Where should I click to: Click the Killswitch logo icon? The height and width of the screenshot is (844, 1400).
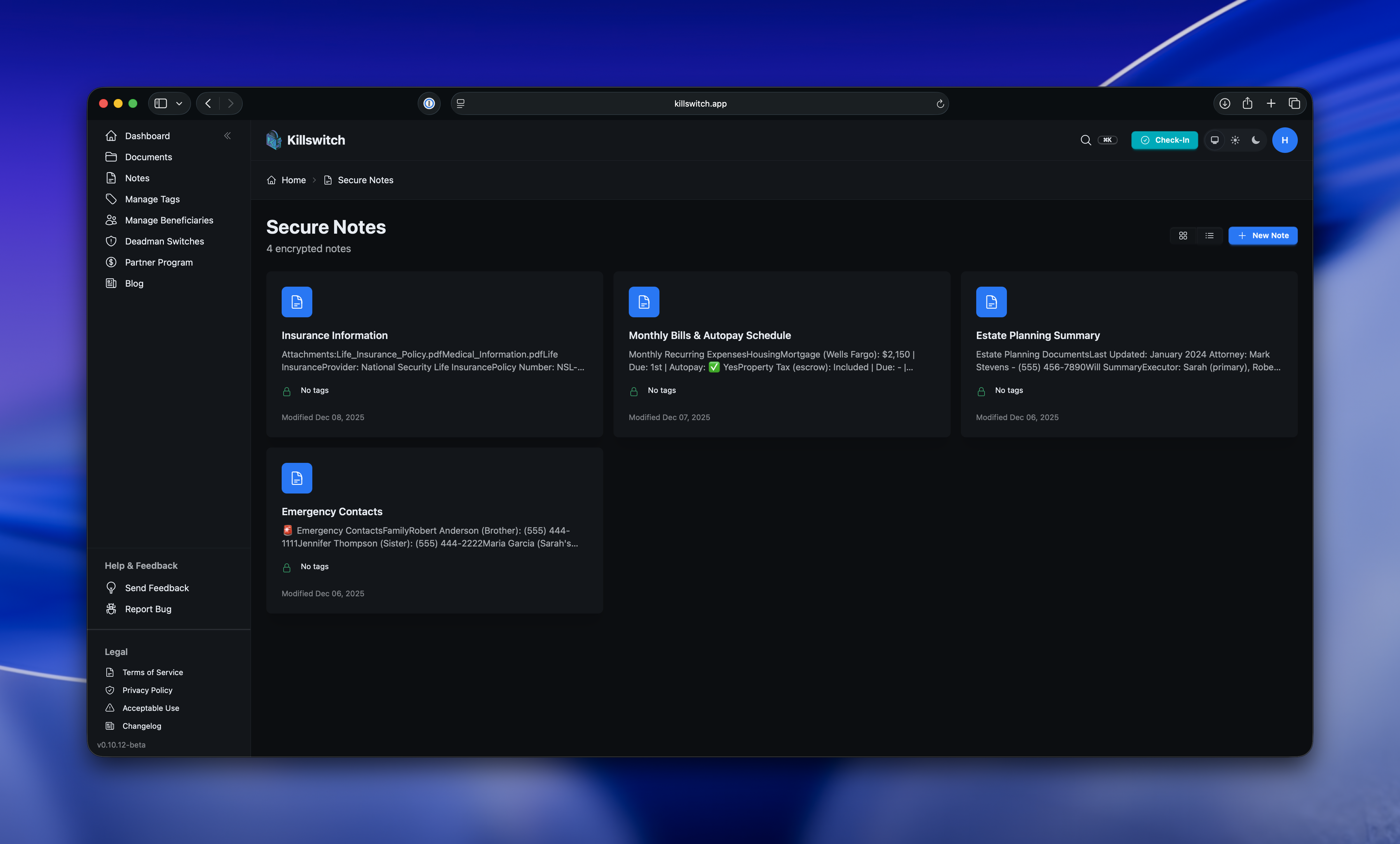[x=274, y=140]
